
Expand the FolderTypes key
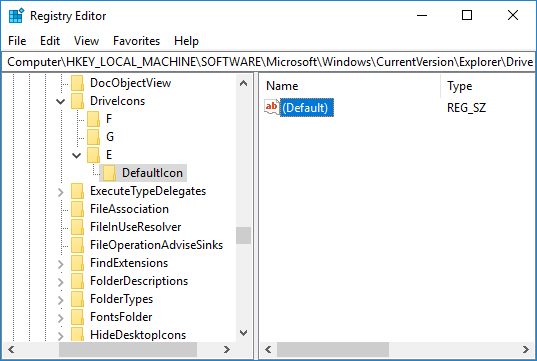[61, 300]
